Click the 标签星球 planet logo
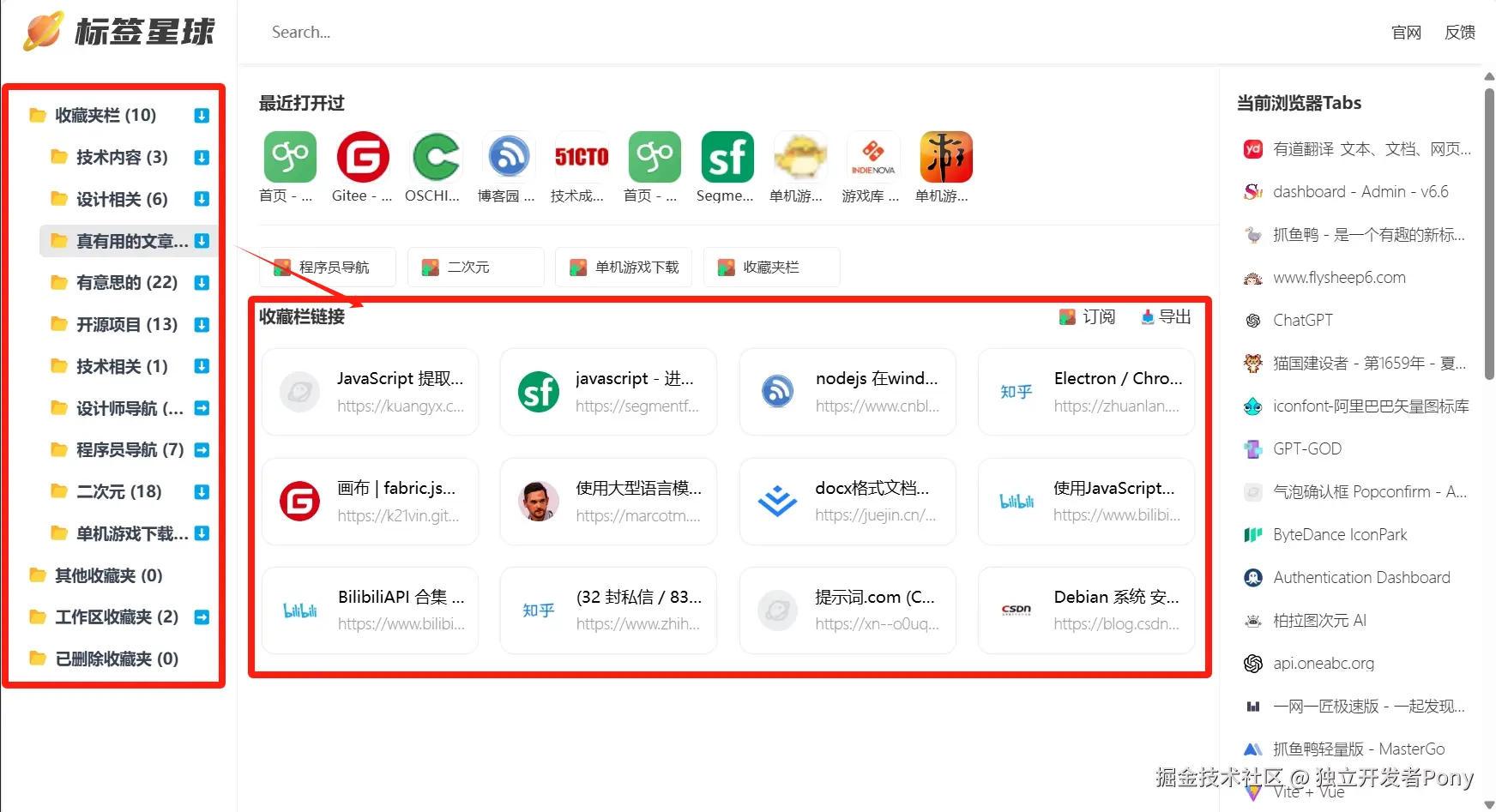This screenshot has height=812, width=1496. pyautogui.click(x=43, y=32)
